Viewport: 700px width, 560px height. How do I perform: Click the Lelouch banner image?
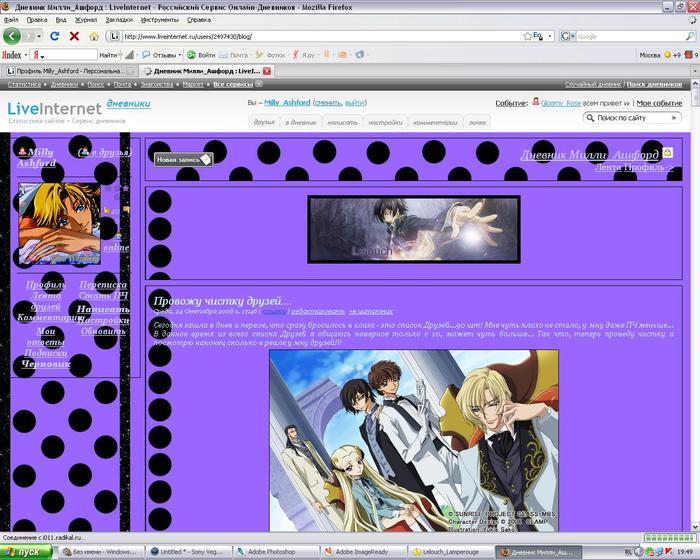[x=413, y=229]
